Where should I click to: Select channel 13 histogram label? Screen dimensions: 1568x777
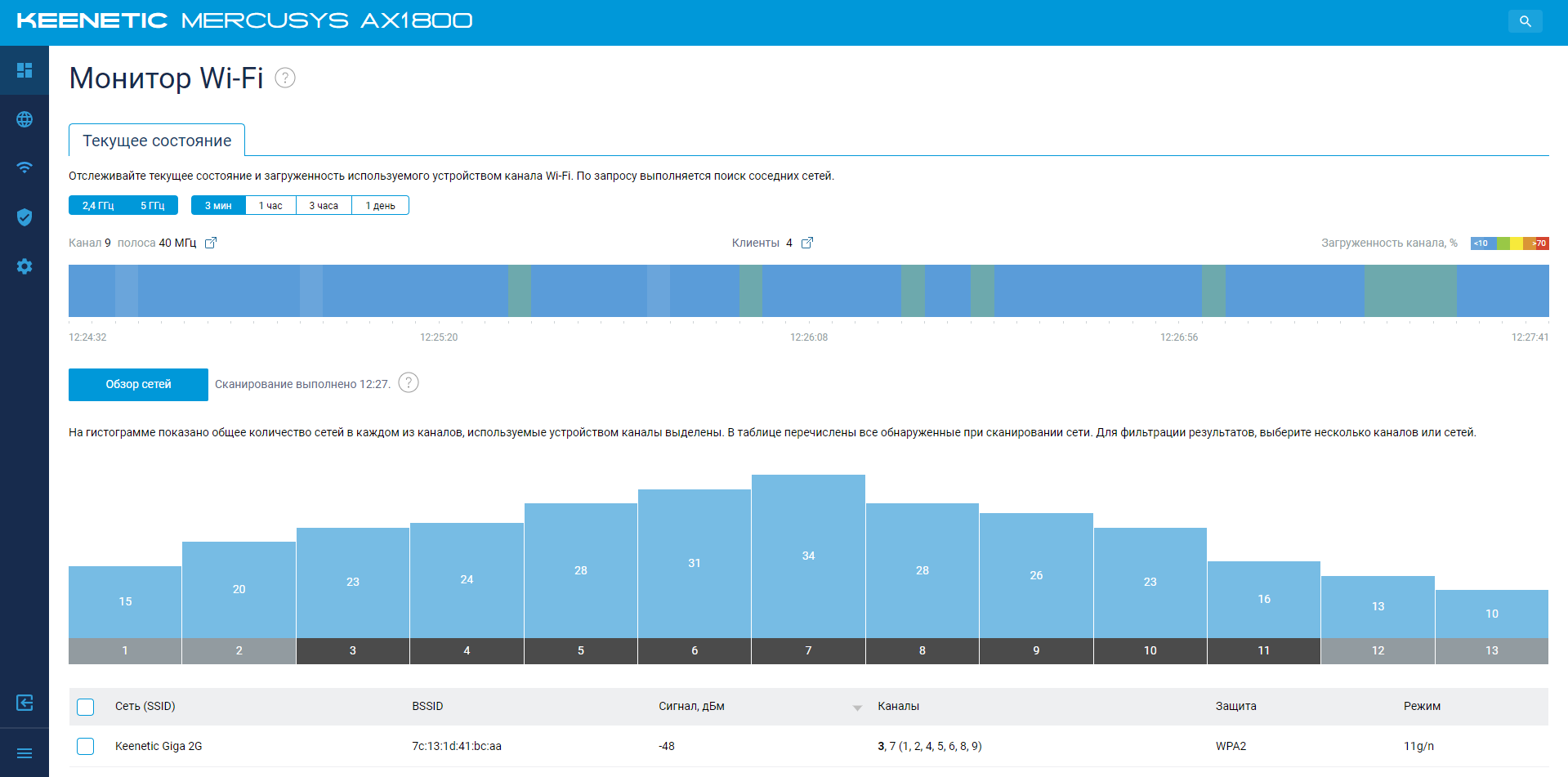tap(1492, 650)
